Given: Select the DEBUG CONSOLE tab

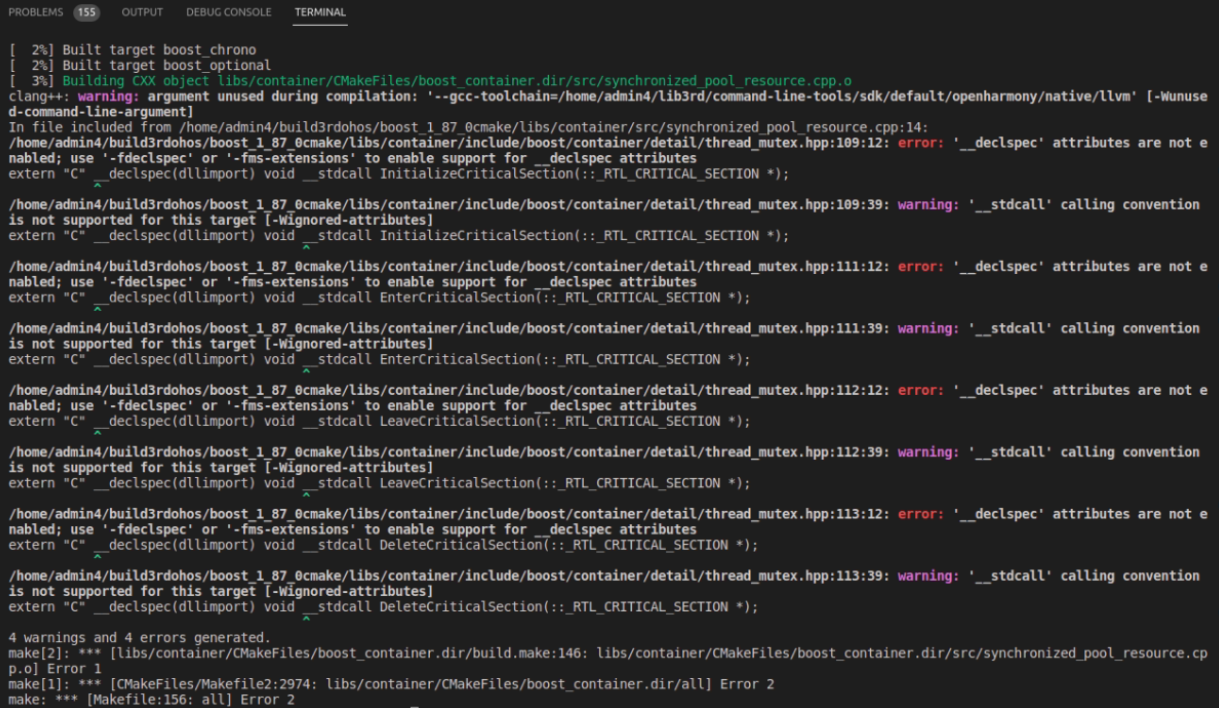Looking at the screenshot, I should click(x=228, y=12).
